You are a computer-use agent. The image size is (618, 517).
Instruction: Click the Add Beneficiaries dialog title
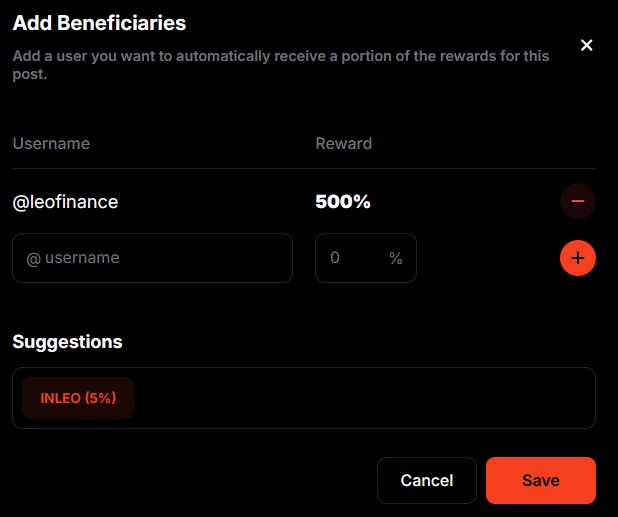coord(99,22)
